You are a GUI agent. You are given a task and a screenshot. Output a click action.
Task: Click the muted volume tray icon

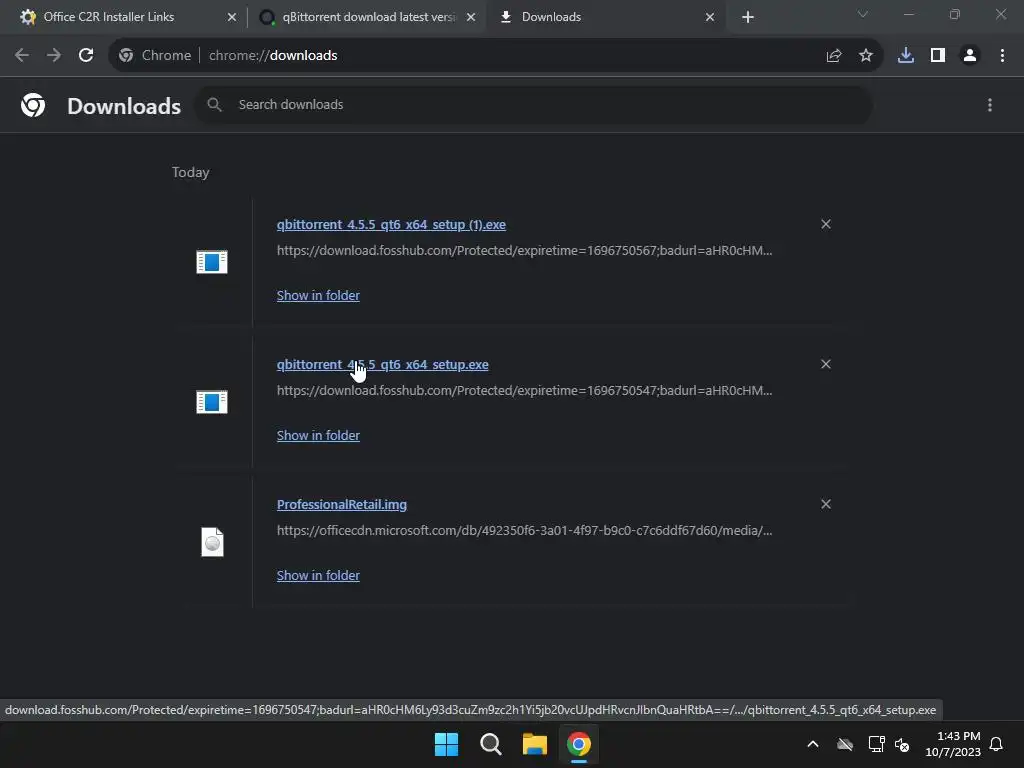click(x=903, y=744)
